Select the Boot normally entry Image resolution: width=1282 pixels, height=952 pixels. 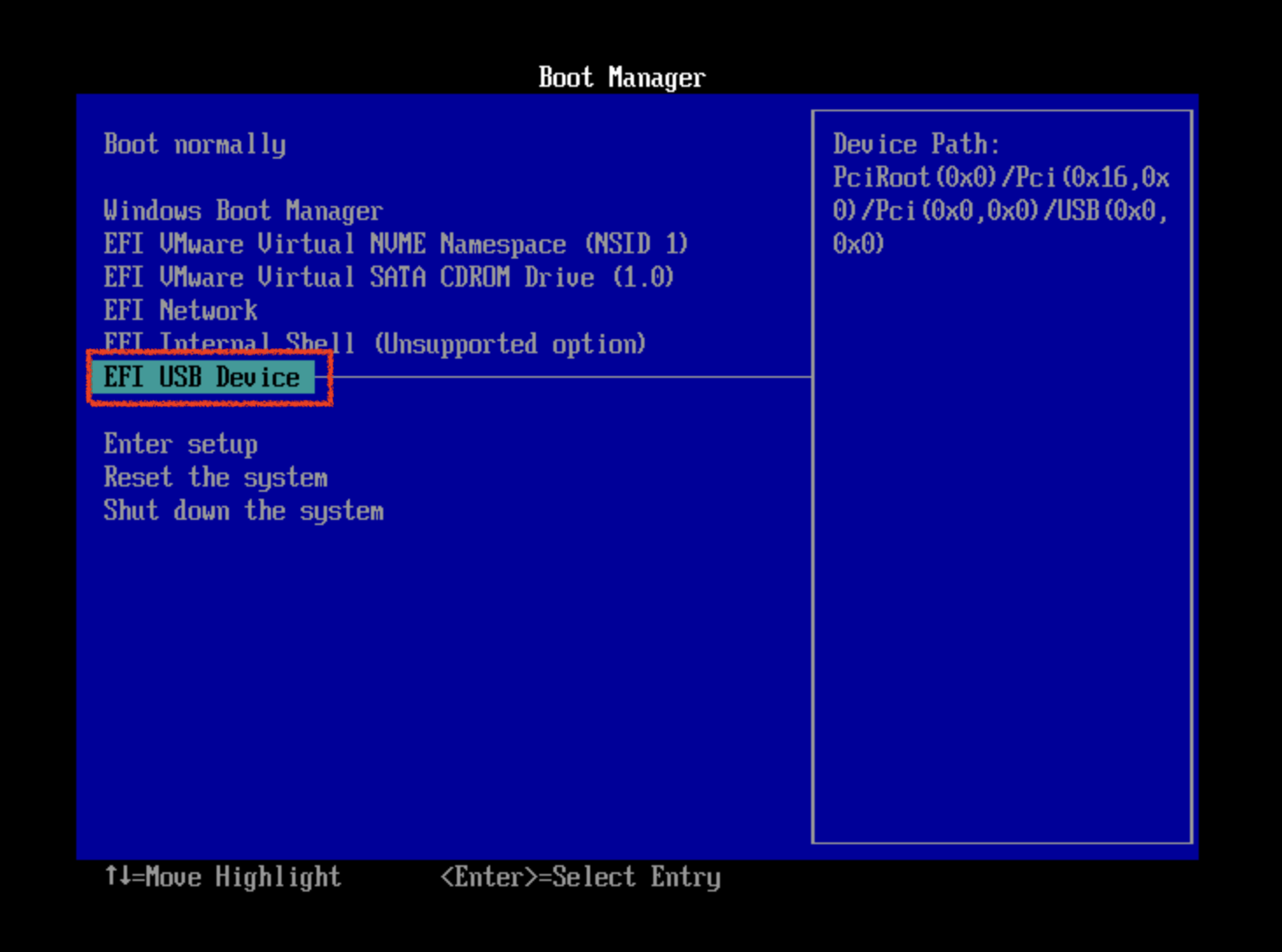195,145
